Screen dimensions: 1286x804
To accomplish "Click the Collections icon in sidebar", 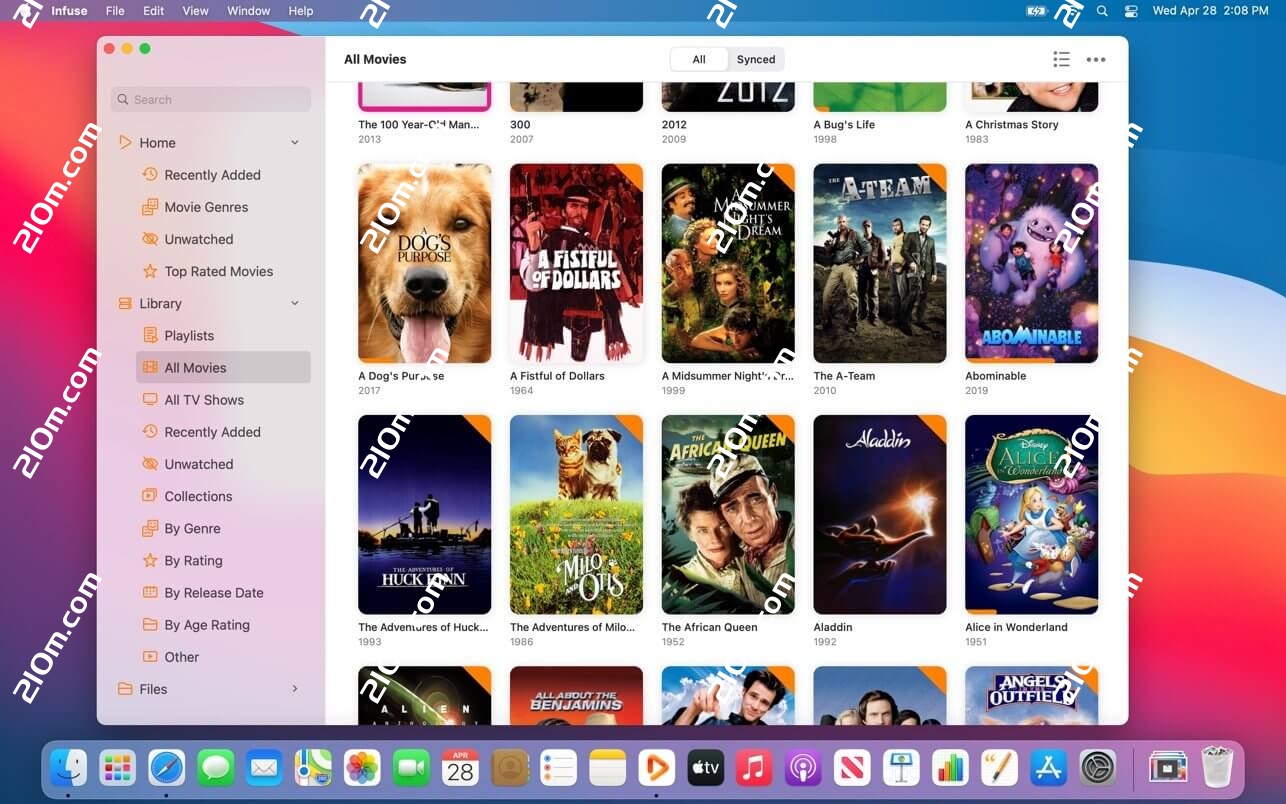I will [149, 496].
